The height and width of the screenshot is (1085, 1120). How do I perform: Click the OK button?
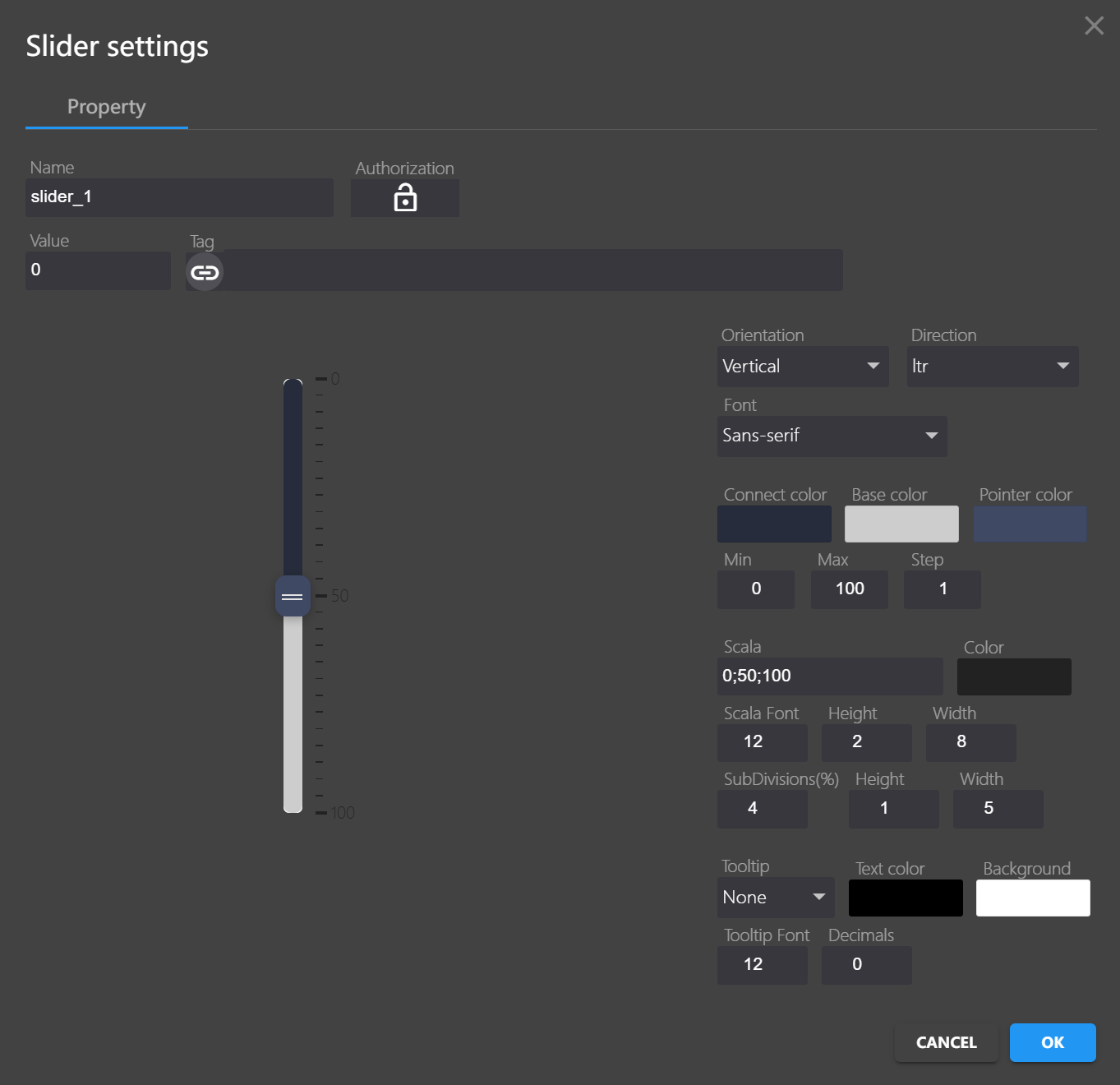(x=1053, y=1043)
